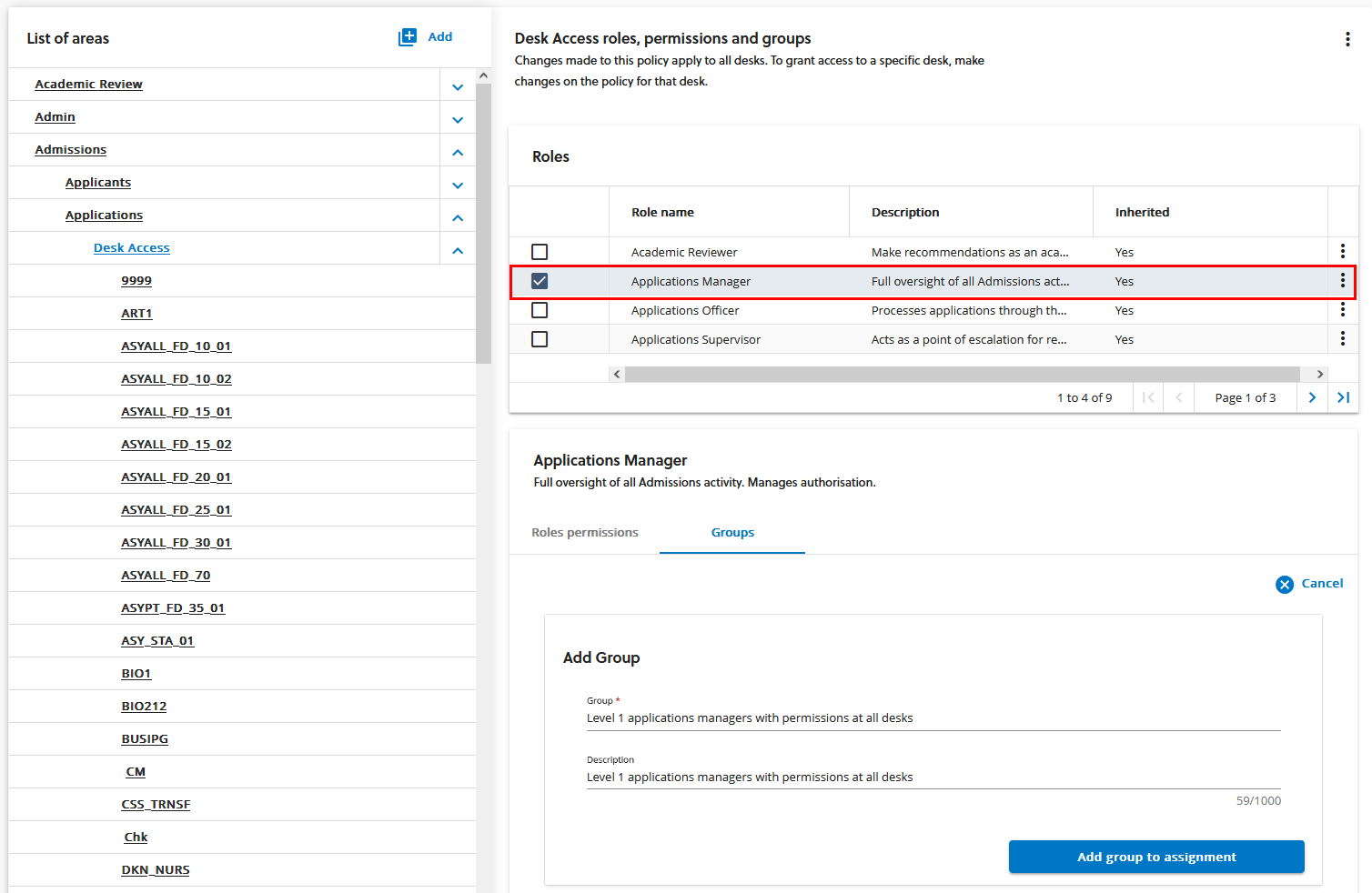This screenshot has height=893, width=1372.
Task: Click Add group to assignment button
Action: pyautogui.click(x=1155, y=857)
